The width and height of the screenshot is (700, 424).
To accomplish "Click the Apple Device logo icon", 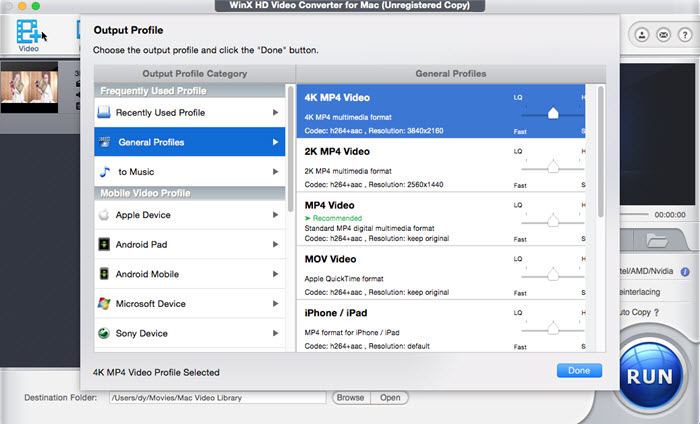I will point(104,215).
